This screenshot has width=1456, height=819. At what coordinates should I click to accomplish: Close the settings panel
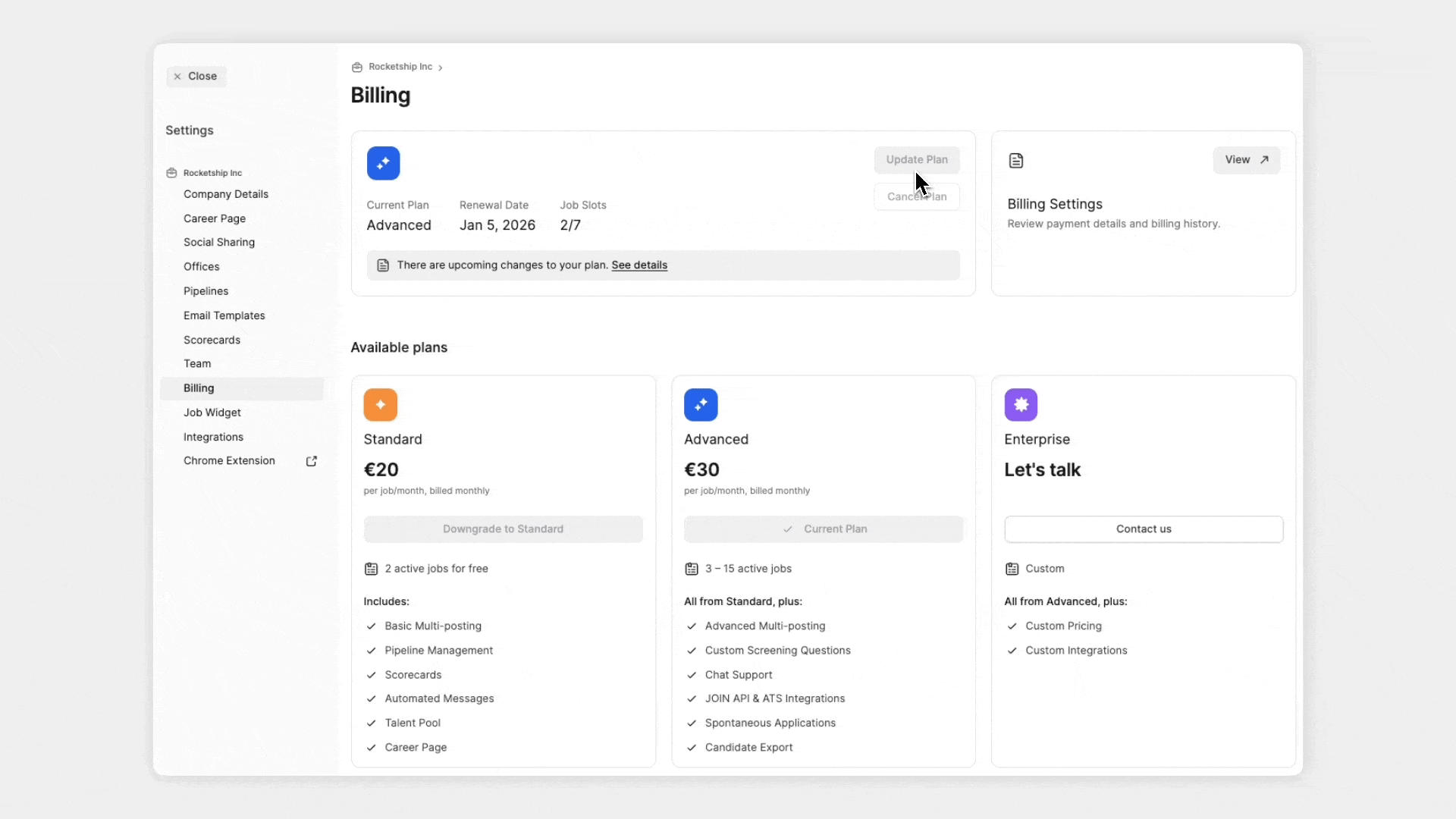(196, 77)
